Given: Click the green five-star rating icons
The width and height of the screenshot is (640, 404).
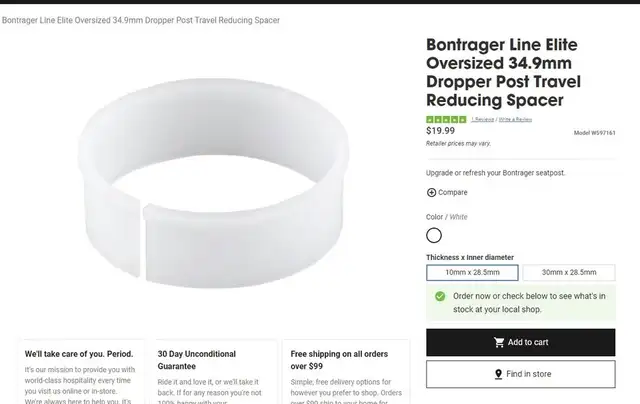Looking at the screenshot, I should coord(446,120).
